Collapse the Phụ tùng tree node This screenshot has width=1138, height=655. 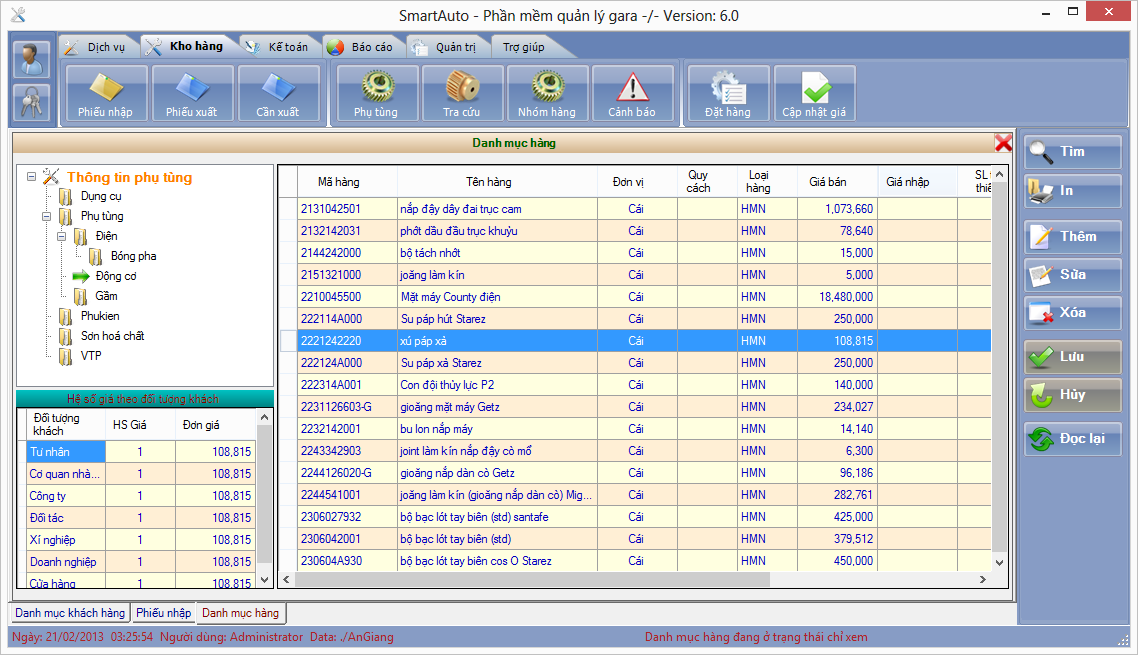[x=46, y=216]
